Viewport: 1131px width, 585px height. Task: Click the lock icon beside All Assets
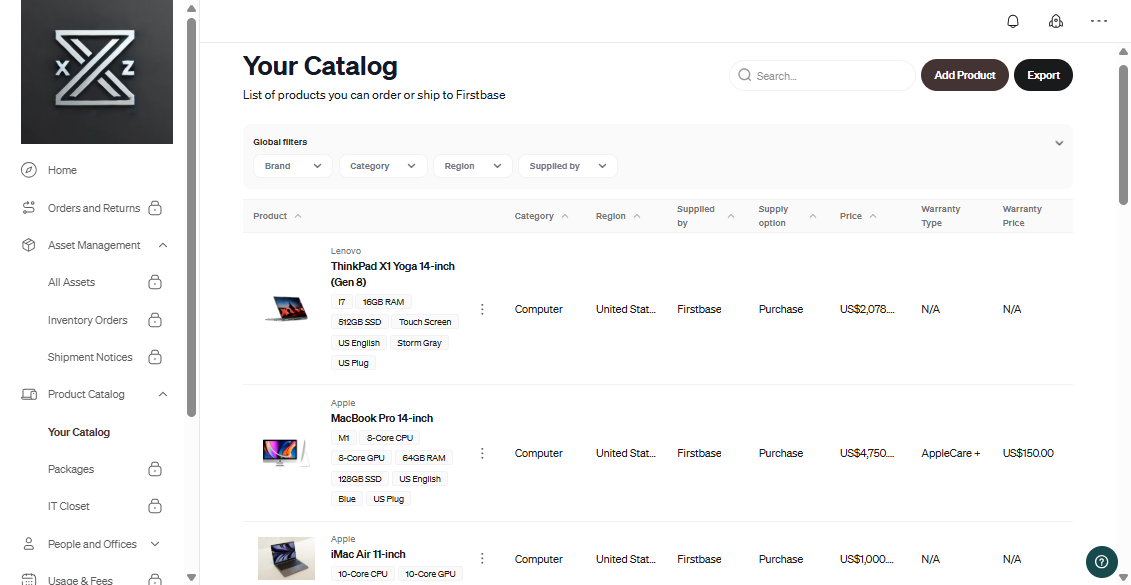tap(154, 282)
